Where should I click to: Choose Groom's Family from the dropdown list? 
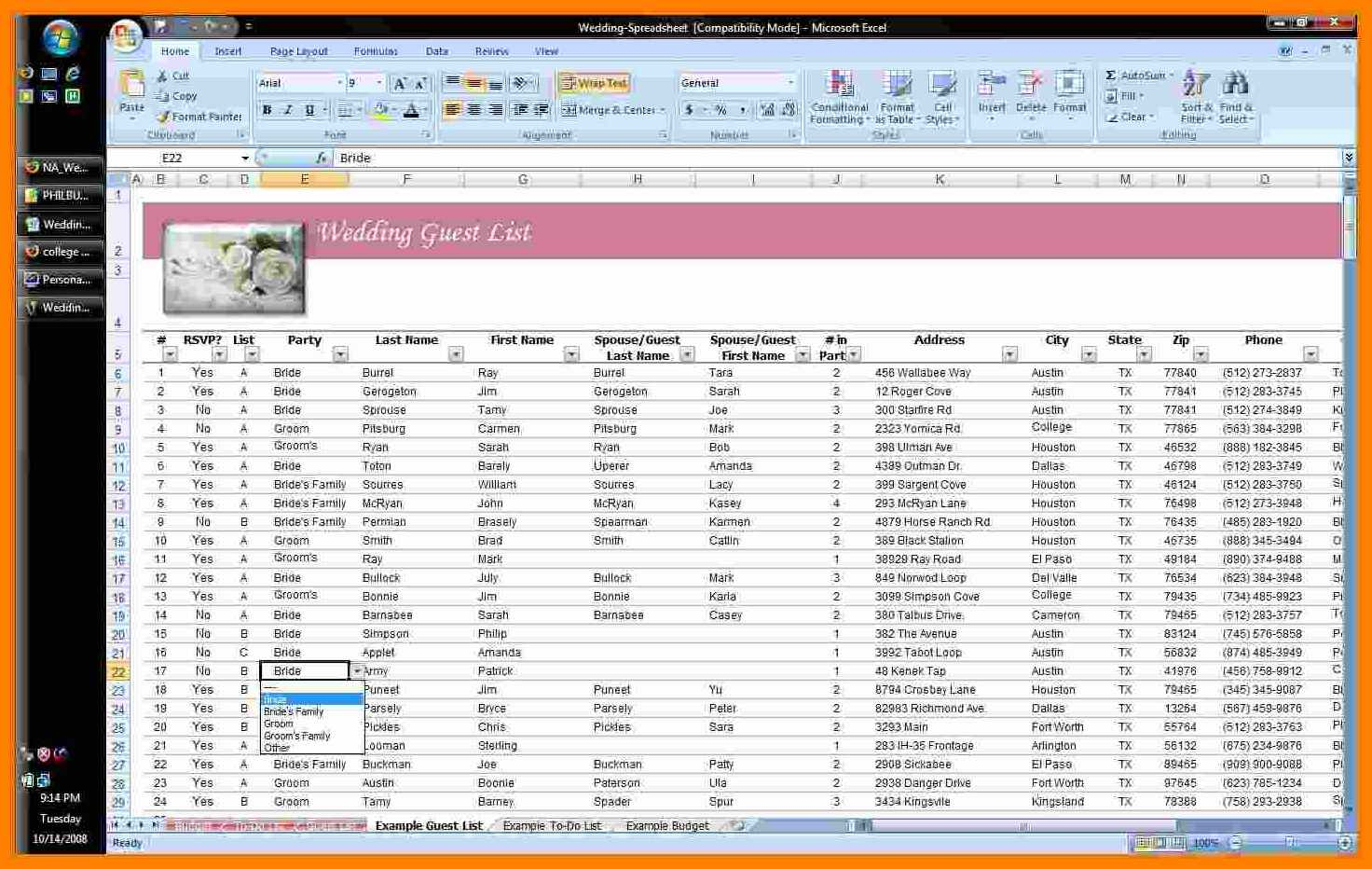[x=297, y=736]
